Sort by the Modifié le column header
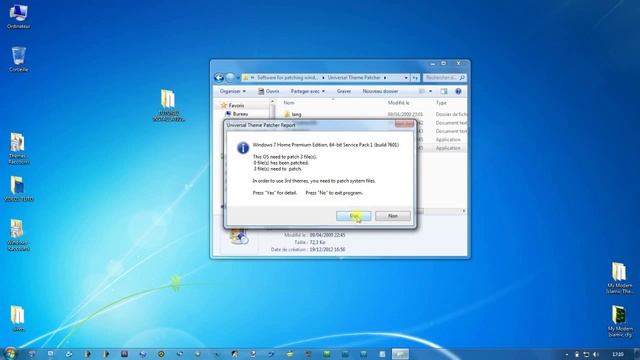 click(398, 103)
